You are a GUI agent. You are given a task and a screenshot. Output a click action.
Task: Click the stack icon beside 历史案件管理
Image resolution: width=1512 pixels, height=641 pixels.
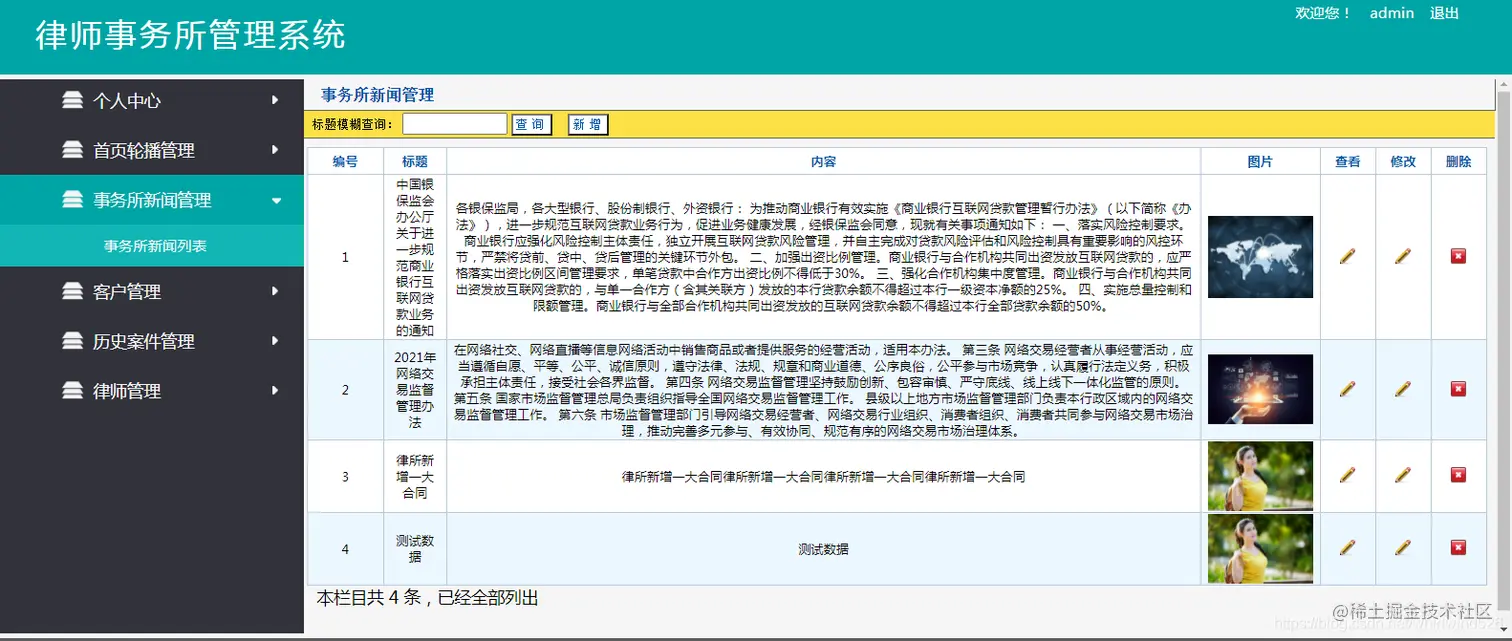(x=72, y=341)
